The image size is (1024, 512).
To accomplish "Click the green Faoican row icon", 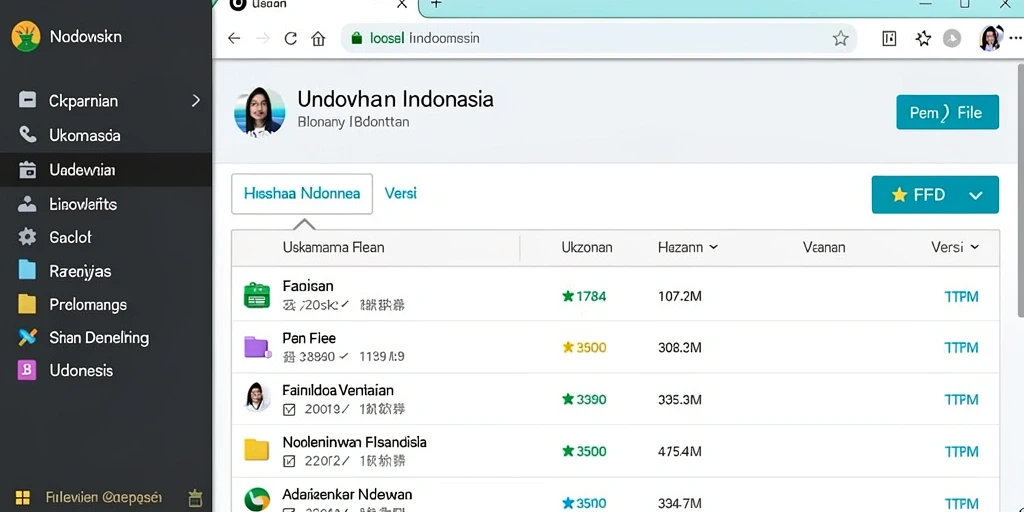I will tap(257, 295).
